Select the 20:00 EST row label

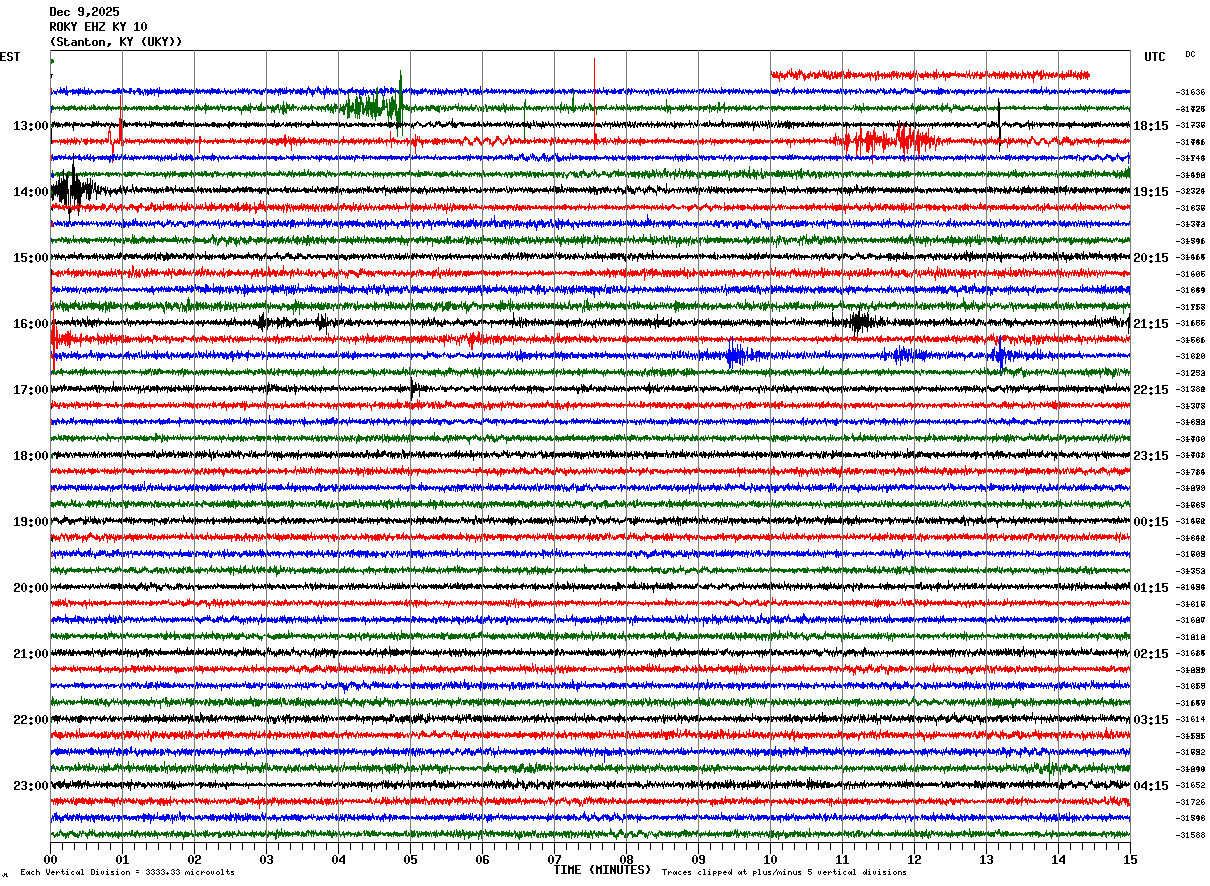(31, 588)
